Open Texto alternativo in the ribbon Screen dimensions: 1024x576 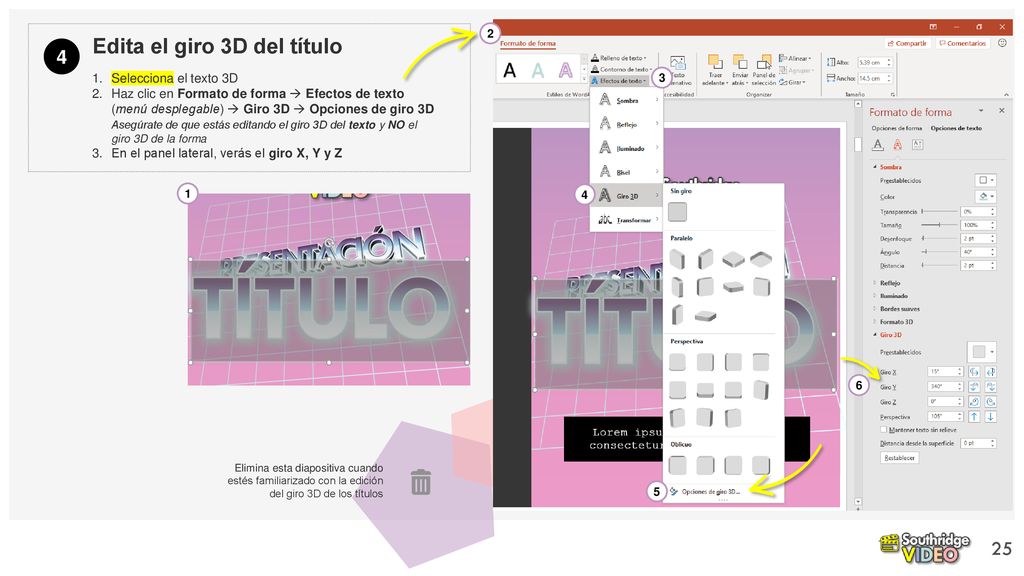[x=679, y=71]
